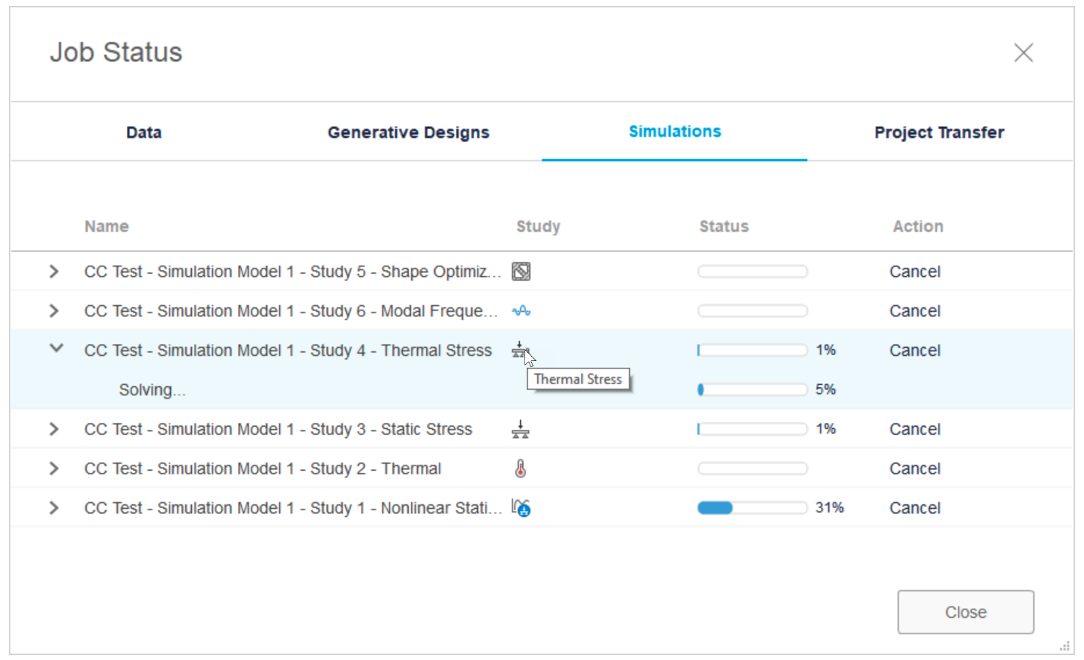Cancel the Study 5 Shape Optimization job
This screenshot has height=660, width=1084.
click(915, 271)
